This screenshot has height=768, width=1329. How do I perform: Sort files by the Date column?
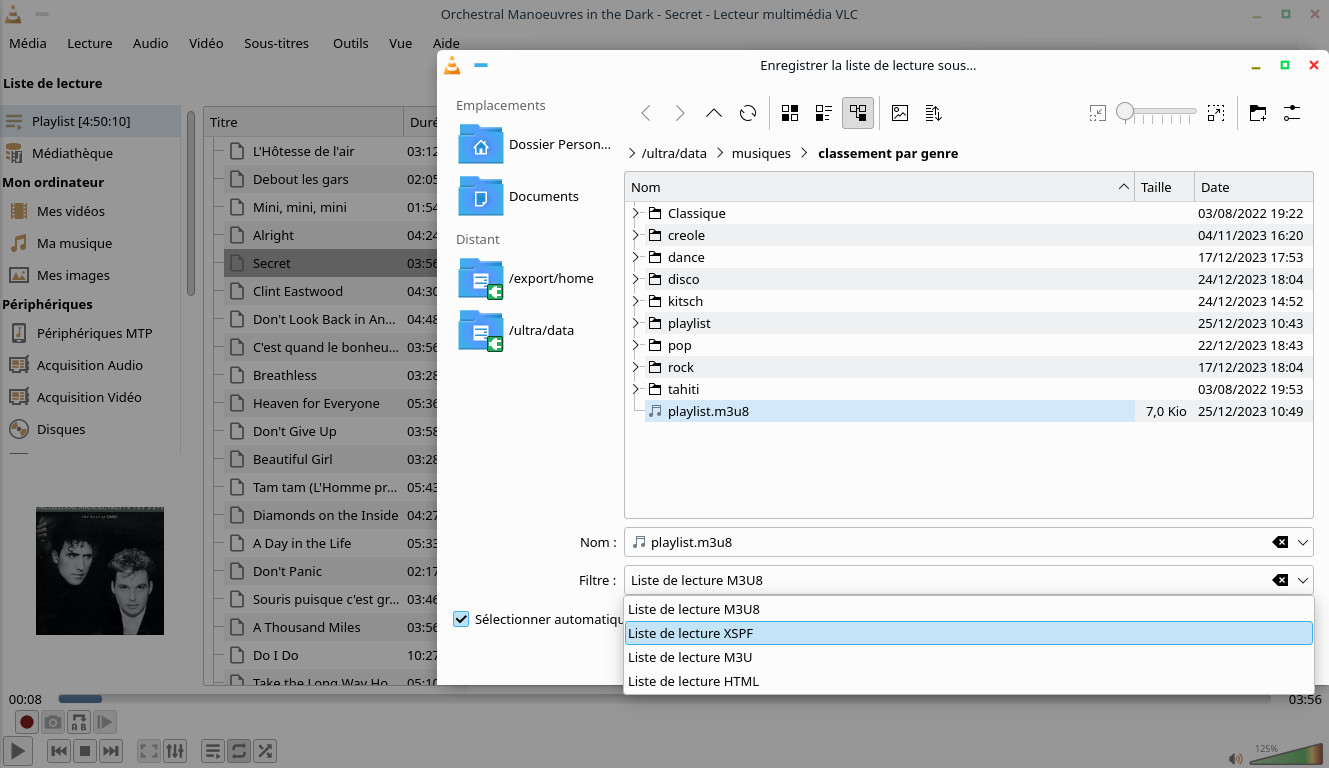[1253, 187]
